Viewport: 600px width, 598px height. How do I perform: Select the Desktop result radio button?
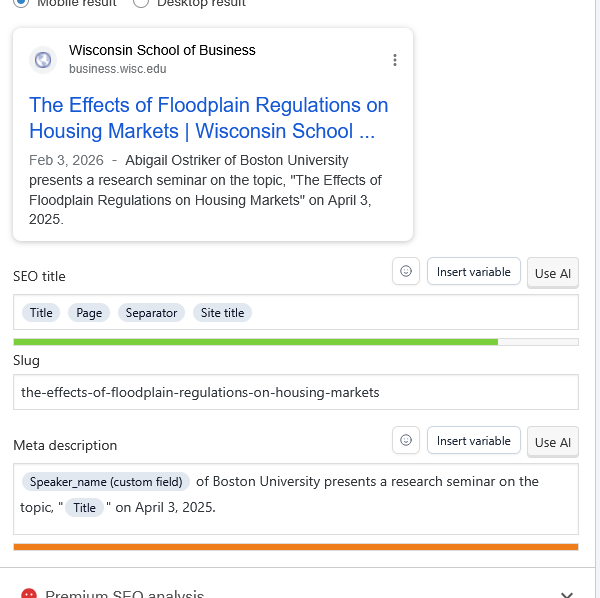(x=141, y=3)
